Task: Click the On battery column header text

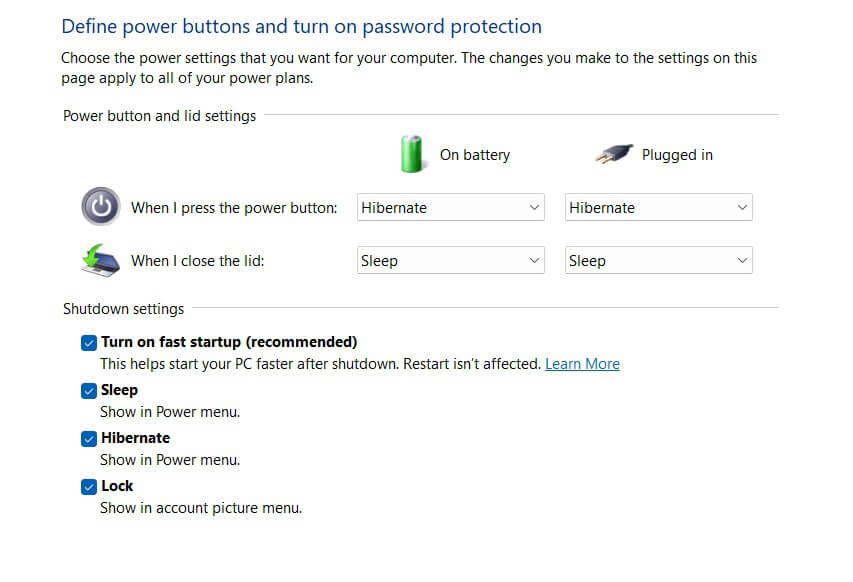Action: pyautogui.click(x=474, y=154)
